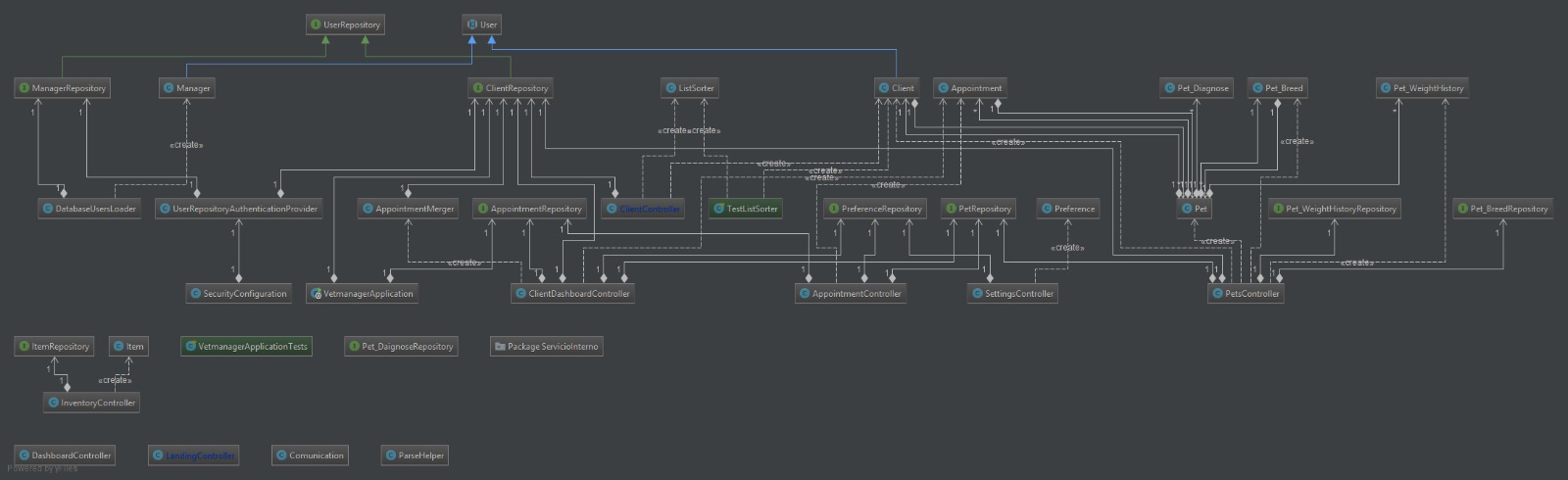Select the AppointmentController class node
The image size is (1568, 480).
point(850,294)
